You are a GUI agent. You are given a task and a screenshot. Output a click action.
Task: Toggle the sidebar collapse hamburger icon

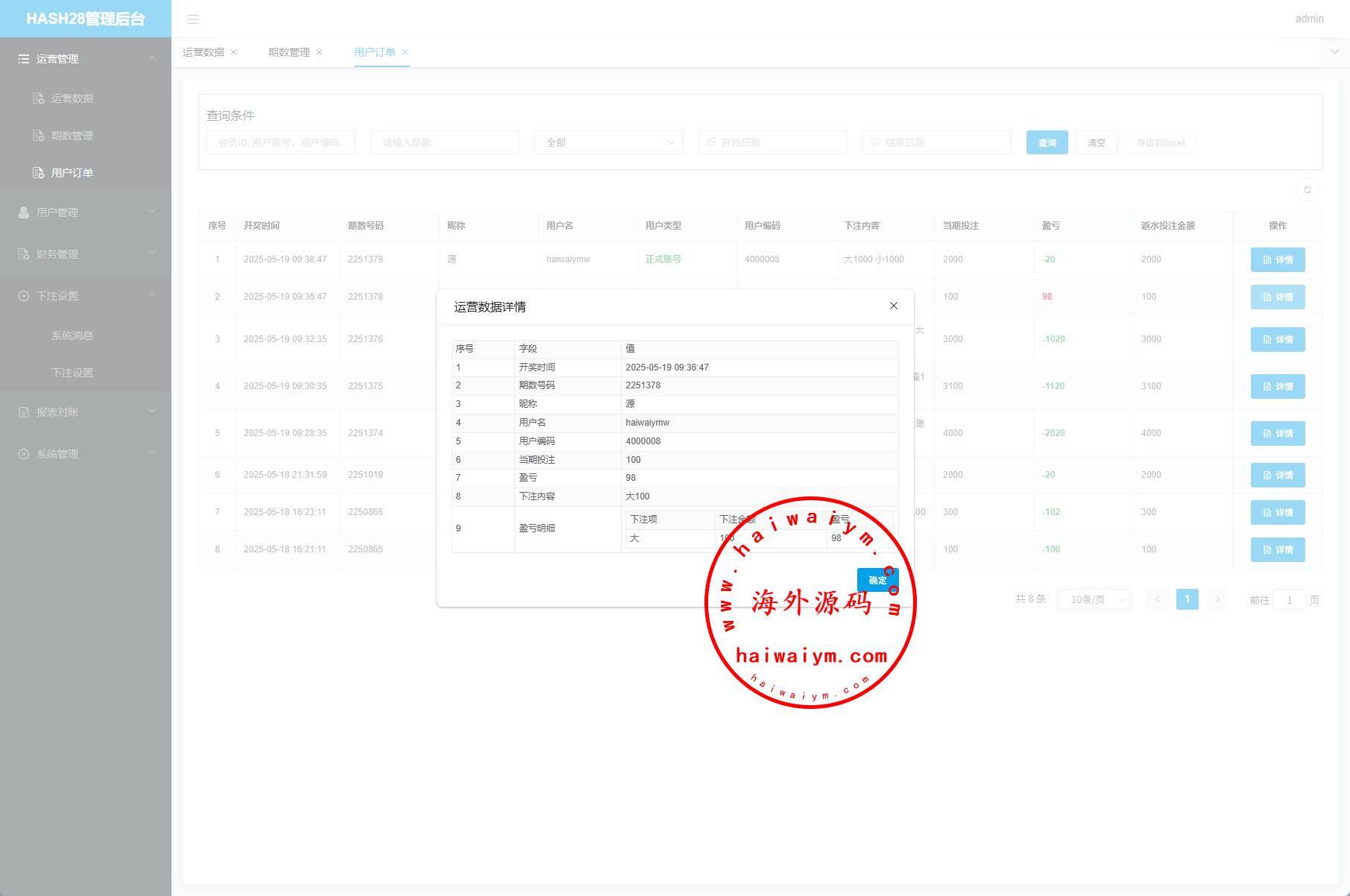193,19
